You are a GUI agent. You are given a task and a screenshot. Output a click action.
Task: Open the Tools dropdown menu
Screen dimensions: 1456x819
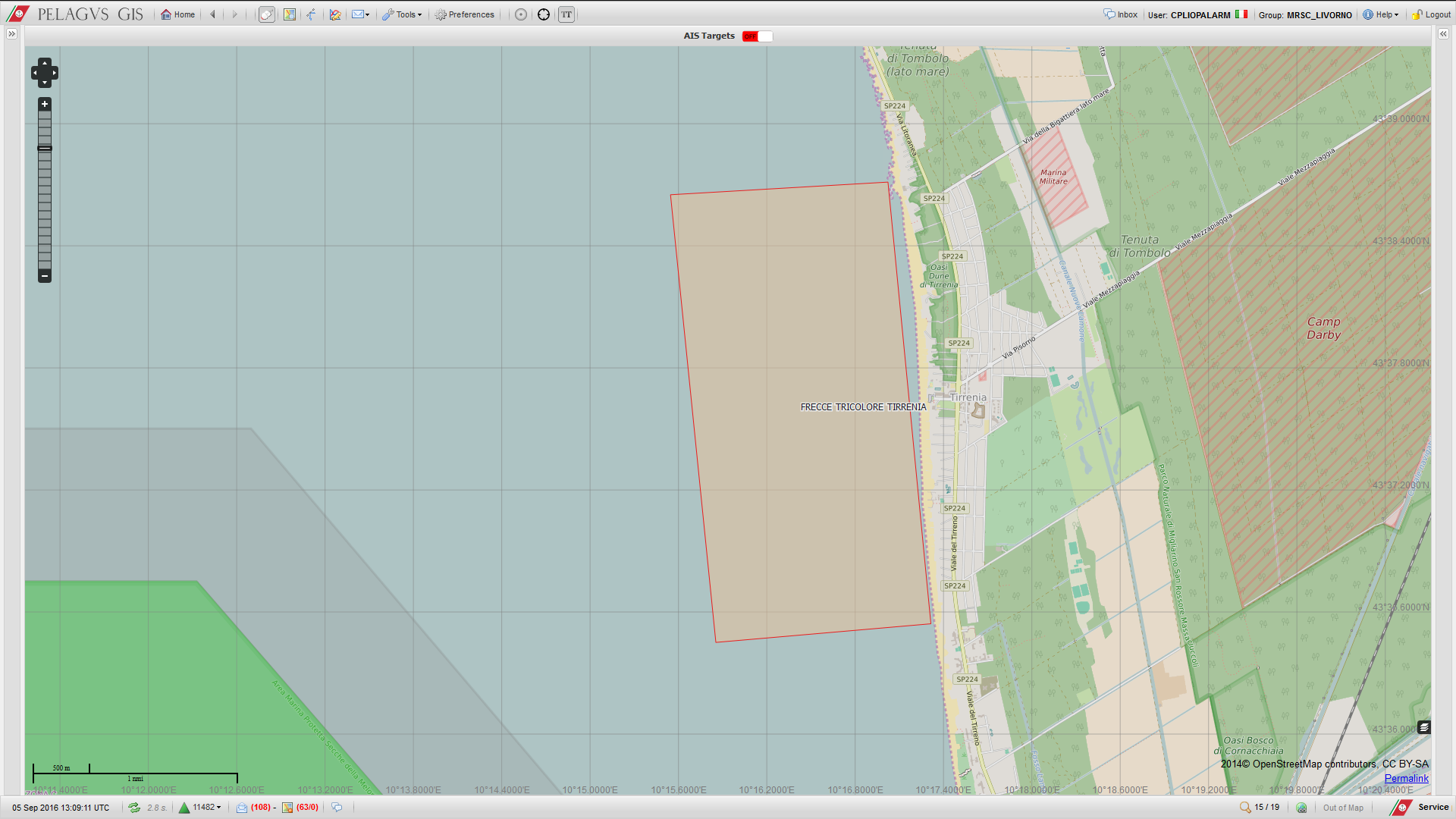click(x=402, y=14)
